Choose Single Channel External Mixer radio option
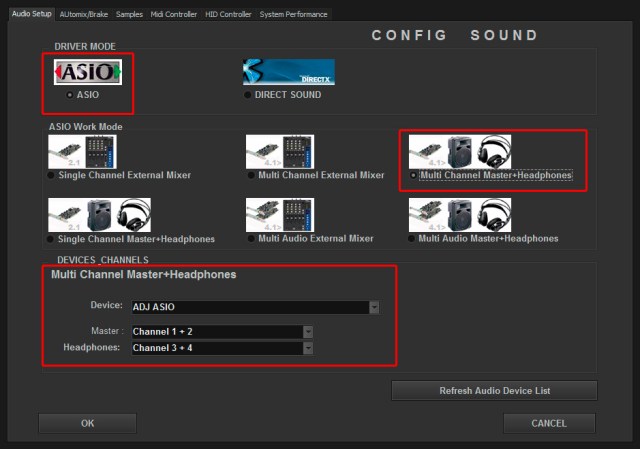This screenshot has height=449, width=640. click(x=52, y=176)
